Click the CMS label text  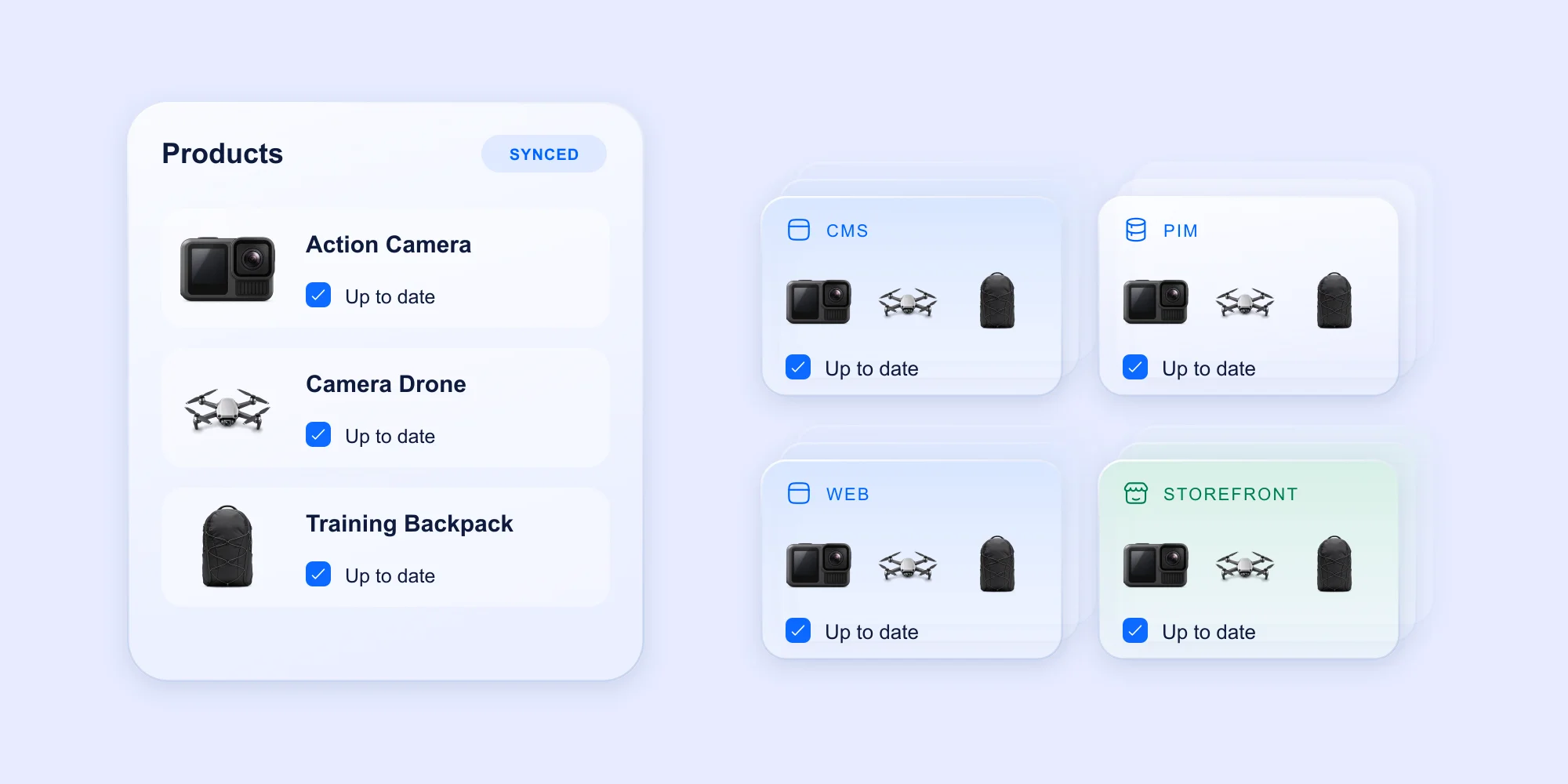pos(848,230)
